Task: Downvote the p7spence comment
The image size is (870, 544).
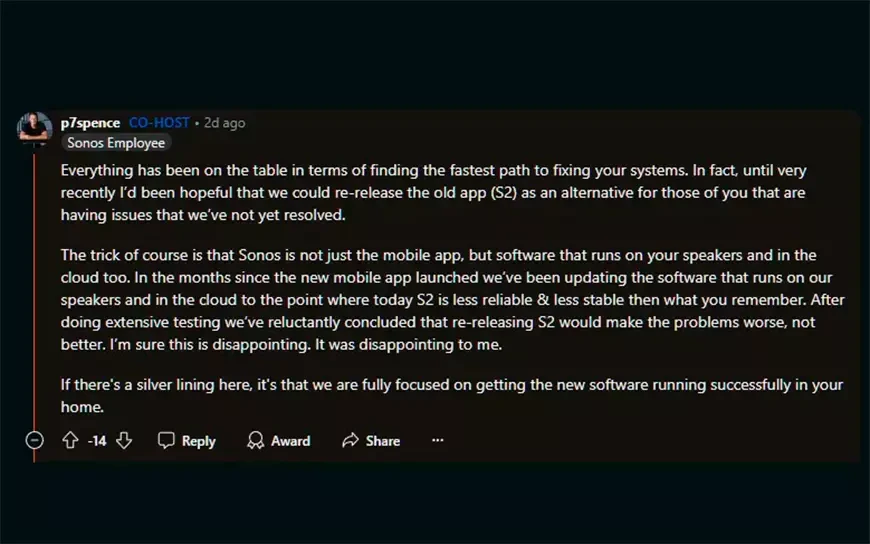Action: tap(124, 440)
